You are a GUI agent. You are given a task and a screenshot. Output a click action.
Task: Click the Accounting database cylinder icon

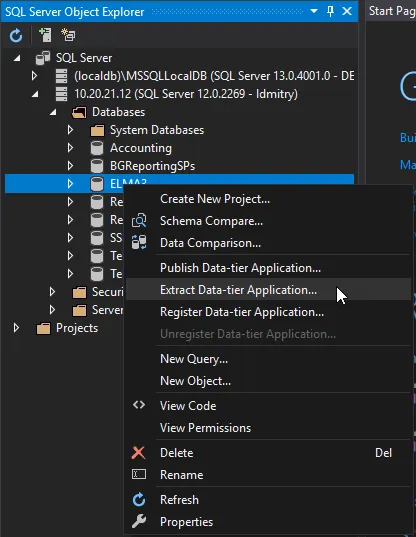(97, 148)
